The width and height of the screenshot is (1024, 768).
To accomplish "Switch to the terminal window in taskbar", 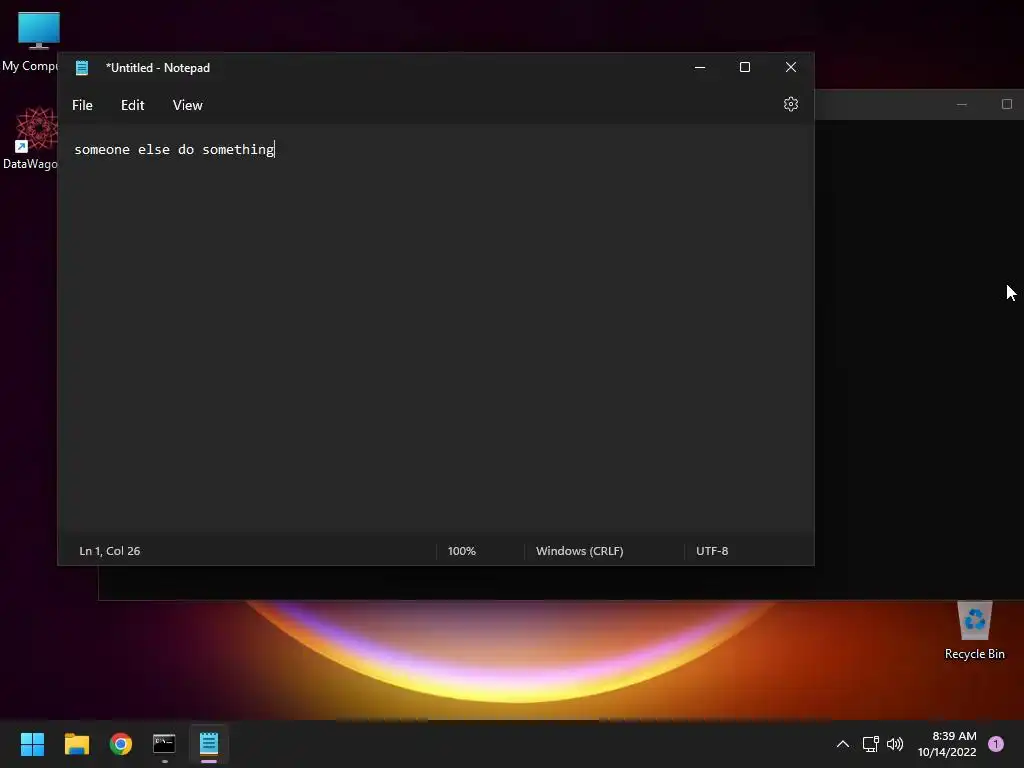I will pos(164,744).
